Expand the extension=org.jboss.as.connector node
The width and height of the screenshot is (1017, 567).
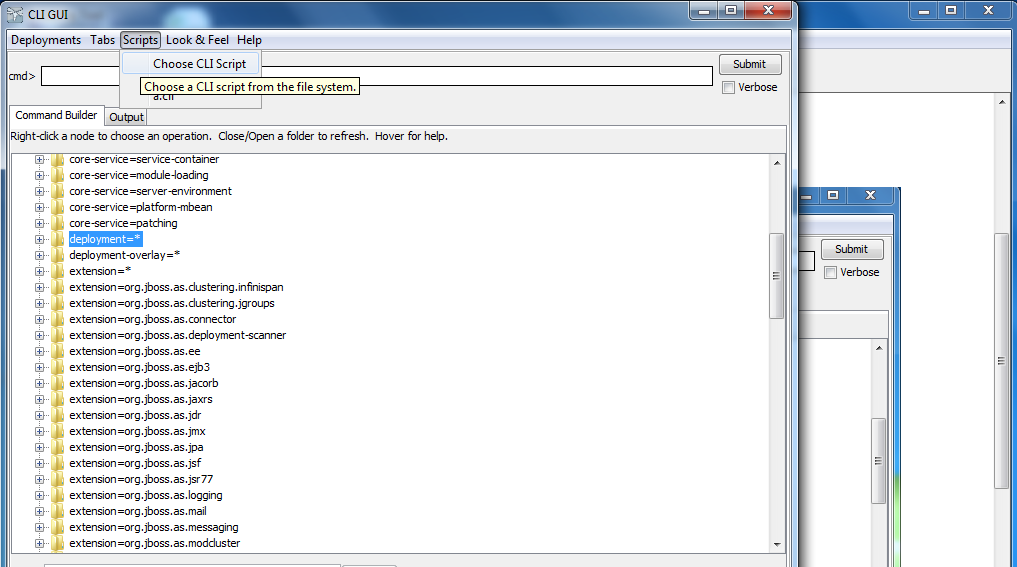point(40,320)
